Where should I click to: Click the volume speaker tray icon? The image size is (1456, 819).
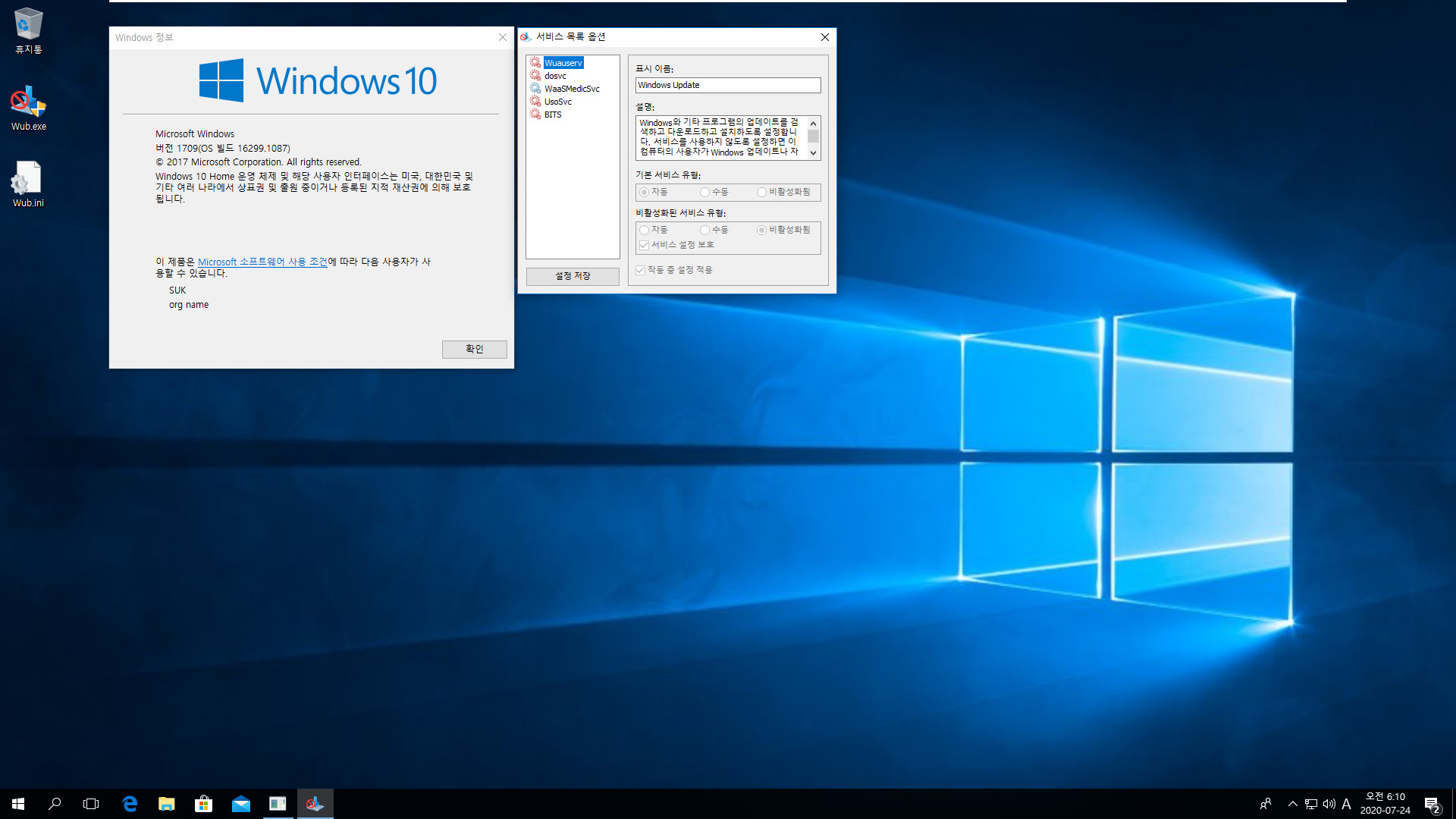(1329, 804)
